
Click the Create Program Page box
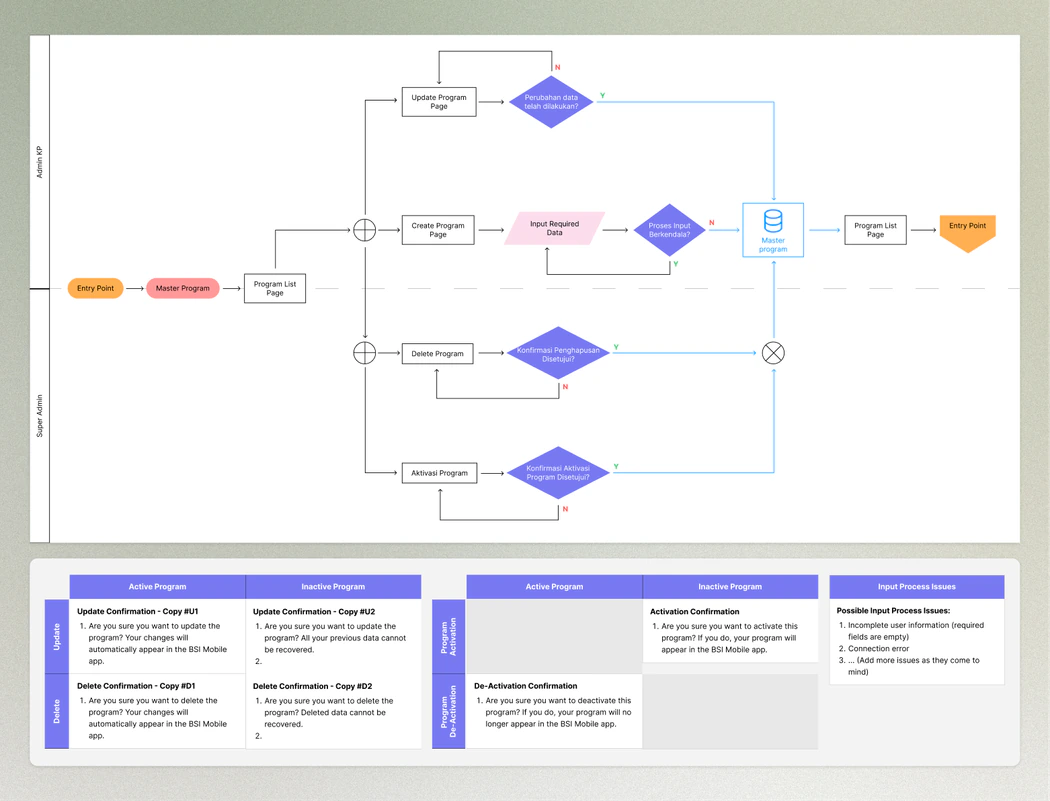pos(438,230)
